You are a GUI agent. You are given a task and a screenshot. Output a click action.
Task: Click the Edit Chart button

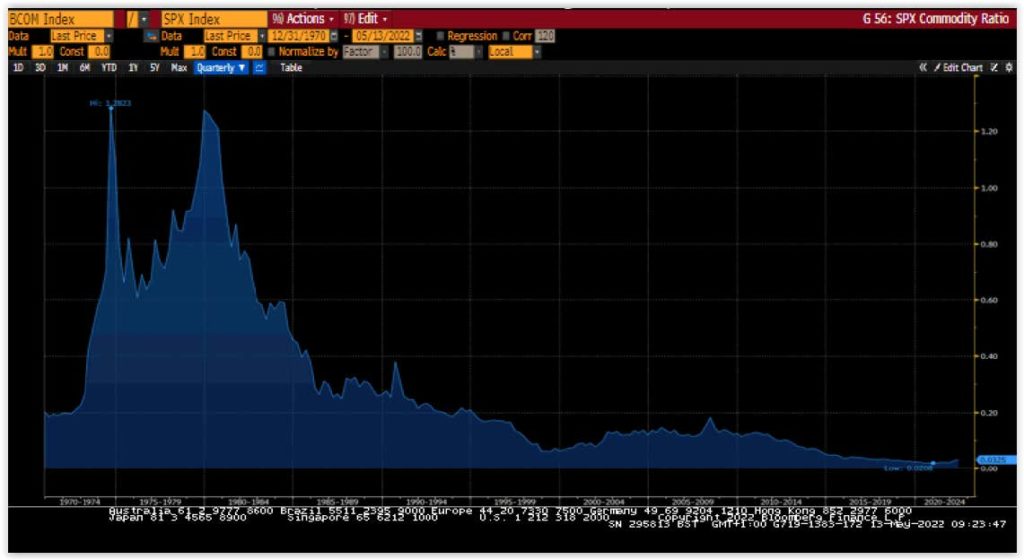tap(958, 68)
